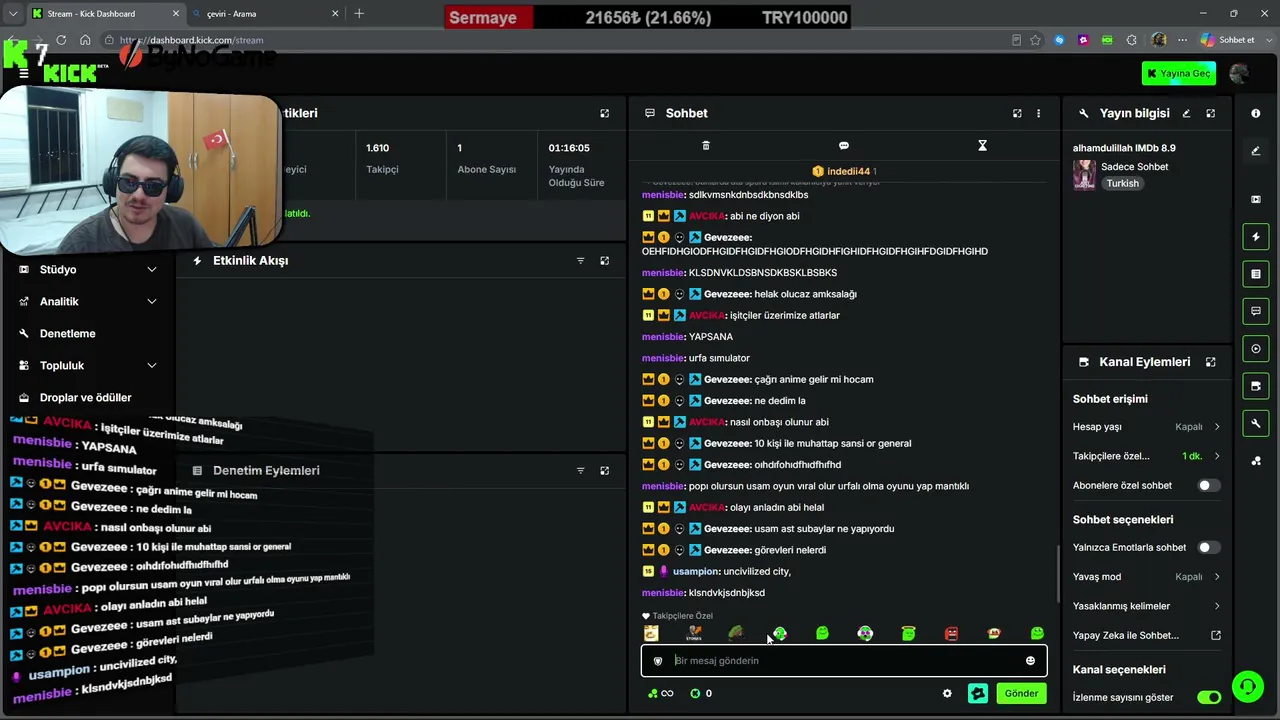Click the video preview icon in right rail
The image size is (1280, 720).
point(1256,199)
